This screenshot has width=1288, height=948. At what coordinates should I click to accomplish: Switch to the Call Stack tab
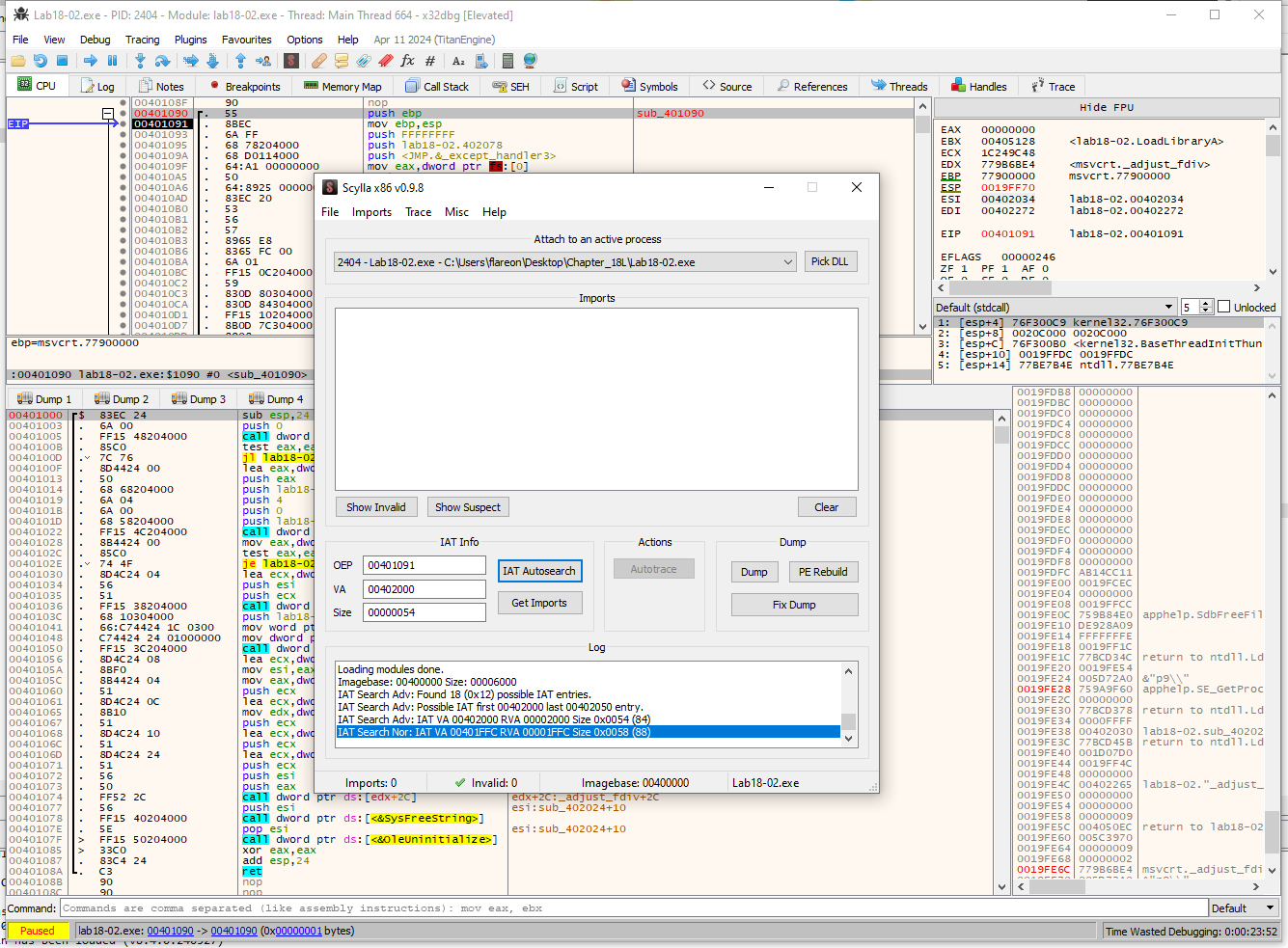point(437,86)
